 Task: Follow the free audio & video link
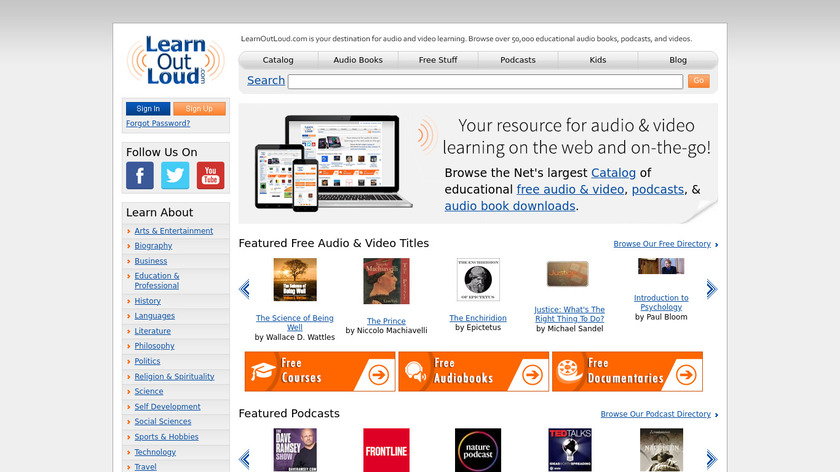570,189
